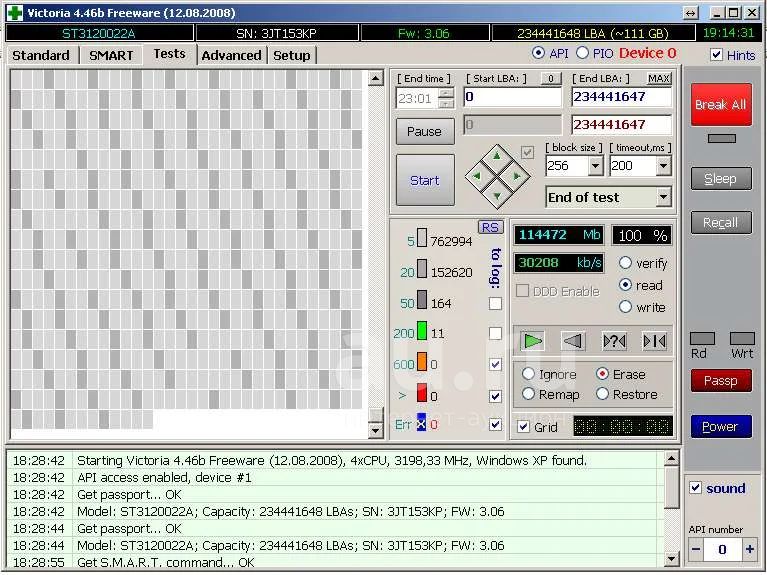This screenshot has height=575, width=767.
Task: Toggle the Grid checkbox
Action: [523, 426]
